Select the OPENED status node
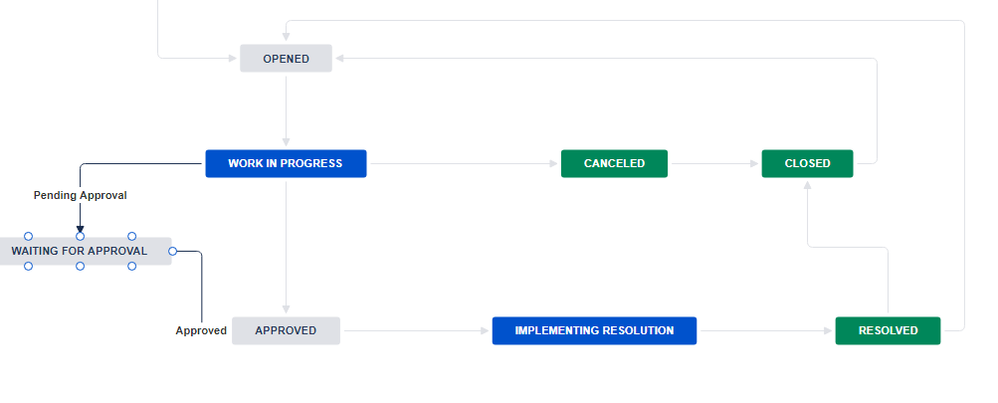 [286, 59]
